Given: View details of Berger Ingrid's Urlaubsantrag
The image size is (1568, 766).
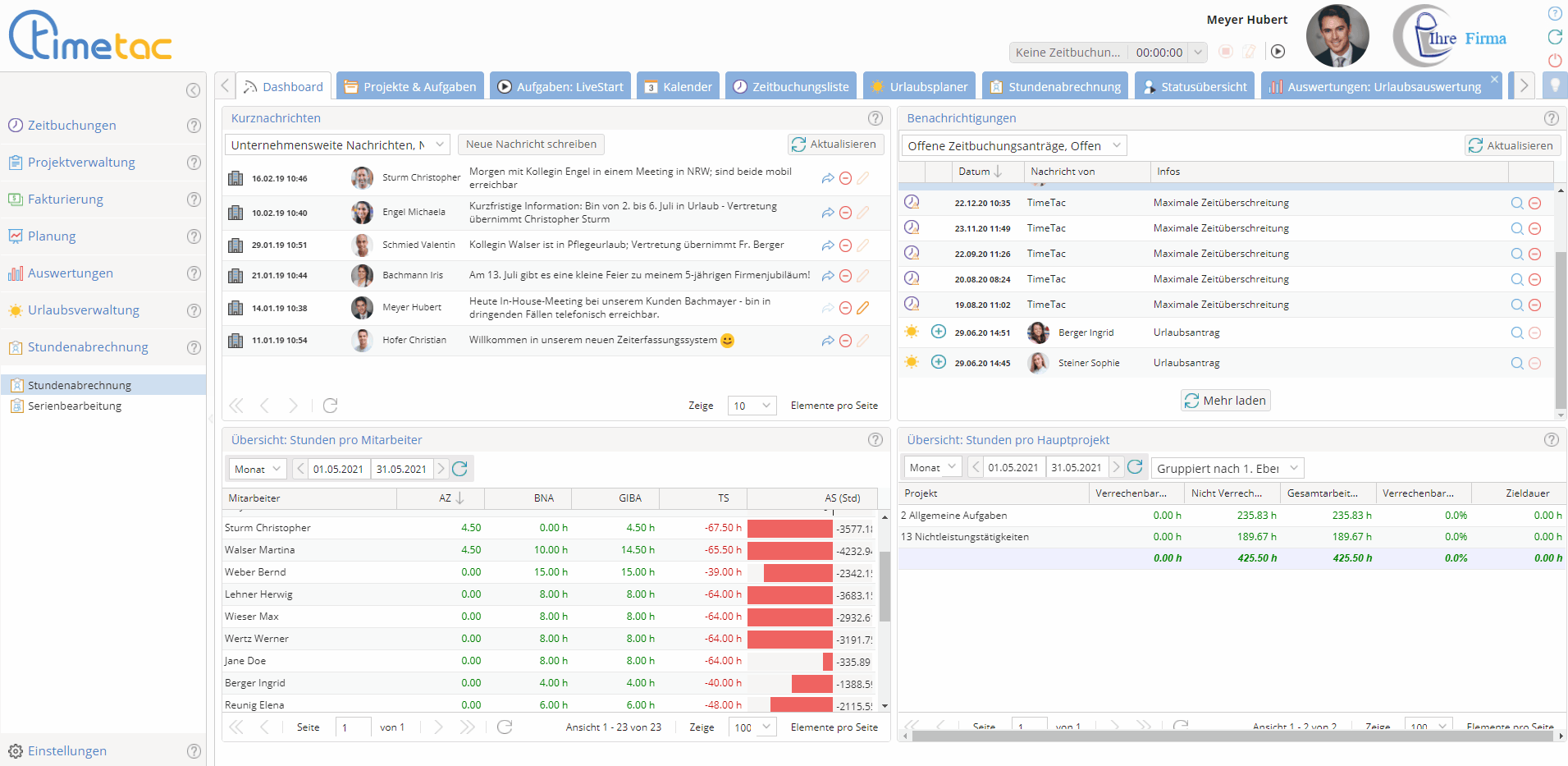Looking at the screenshot, I should tap(1516, 333).
